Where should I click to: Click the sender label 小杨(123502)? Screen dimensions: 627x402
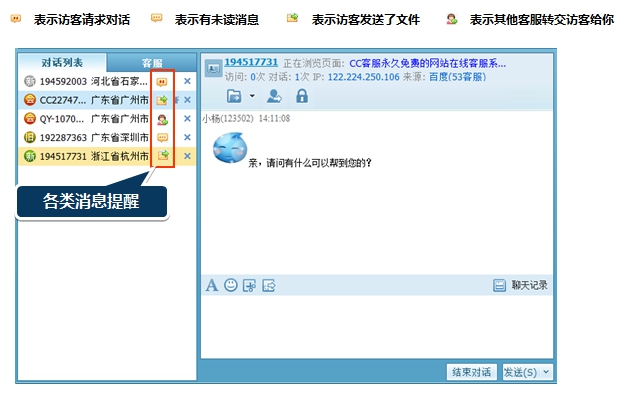pyautogui.click(x=228, y=118)
